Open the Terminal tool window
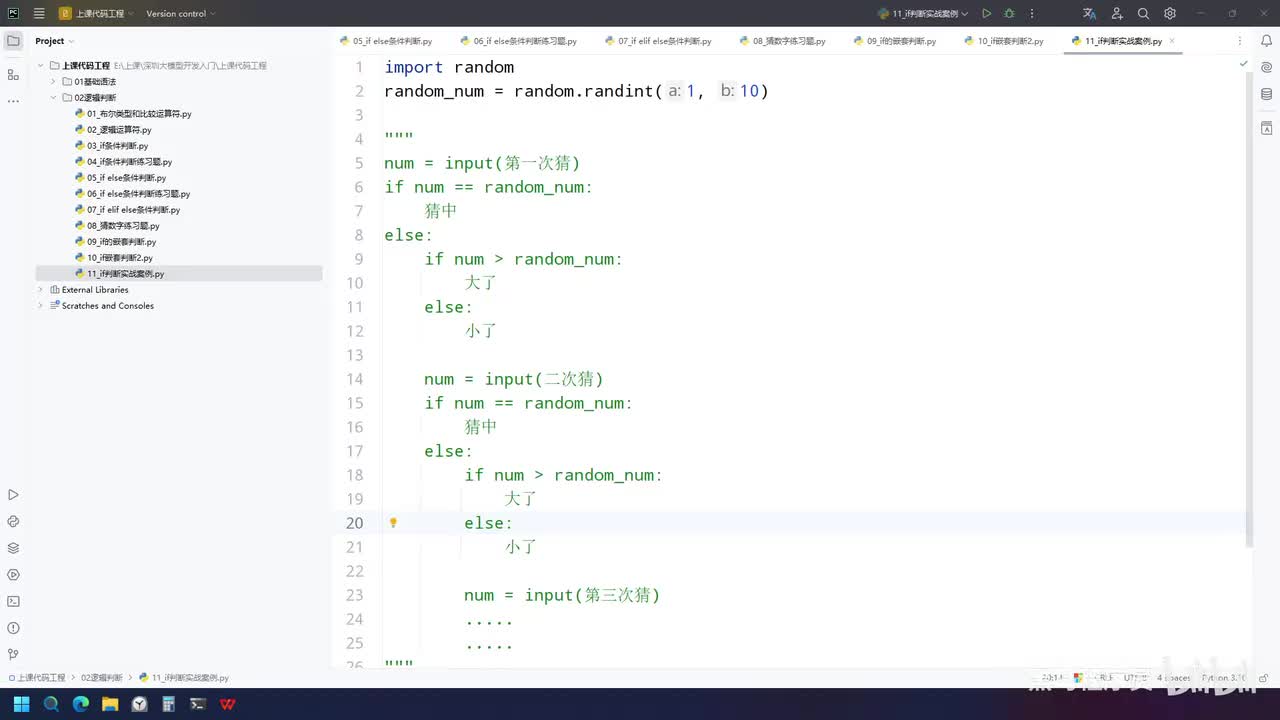Image resolution: width=1280 pixels, height=720 pixels. tap(13, 601)
